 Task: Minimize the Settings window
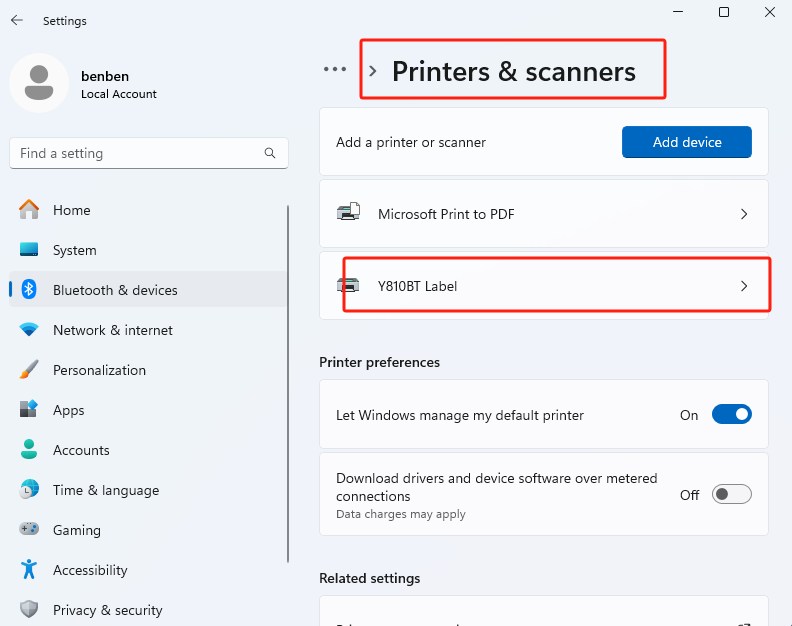pyautogui.click(x=678, y=12)
